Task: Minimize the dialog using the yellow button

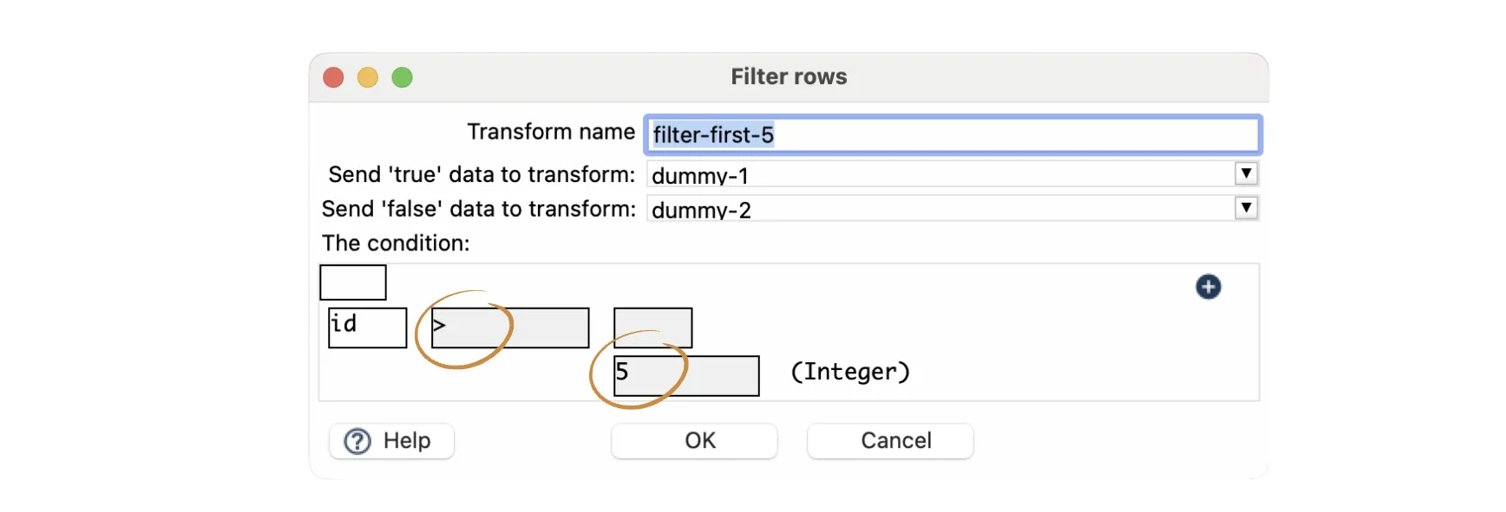Action: point(368,78)
